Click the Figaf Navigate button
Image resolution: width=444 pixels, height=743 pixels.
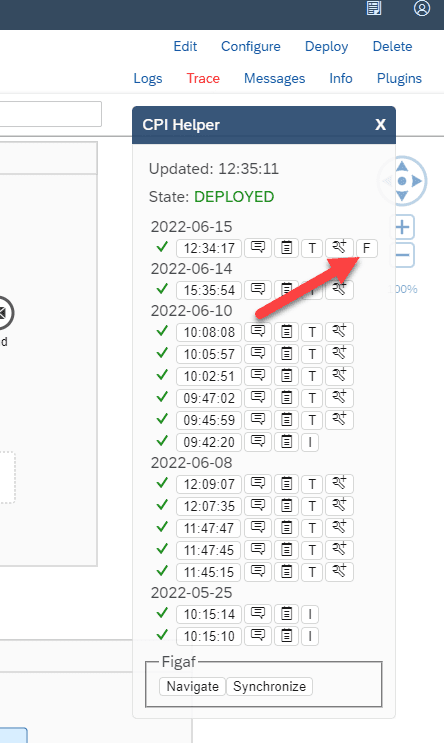pyautogui.click(x=192, y=686)
